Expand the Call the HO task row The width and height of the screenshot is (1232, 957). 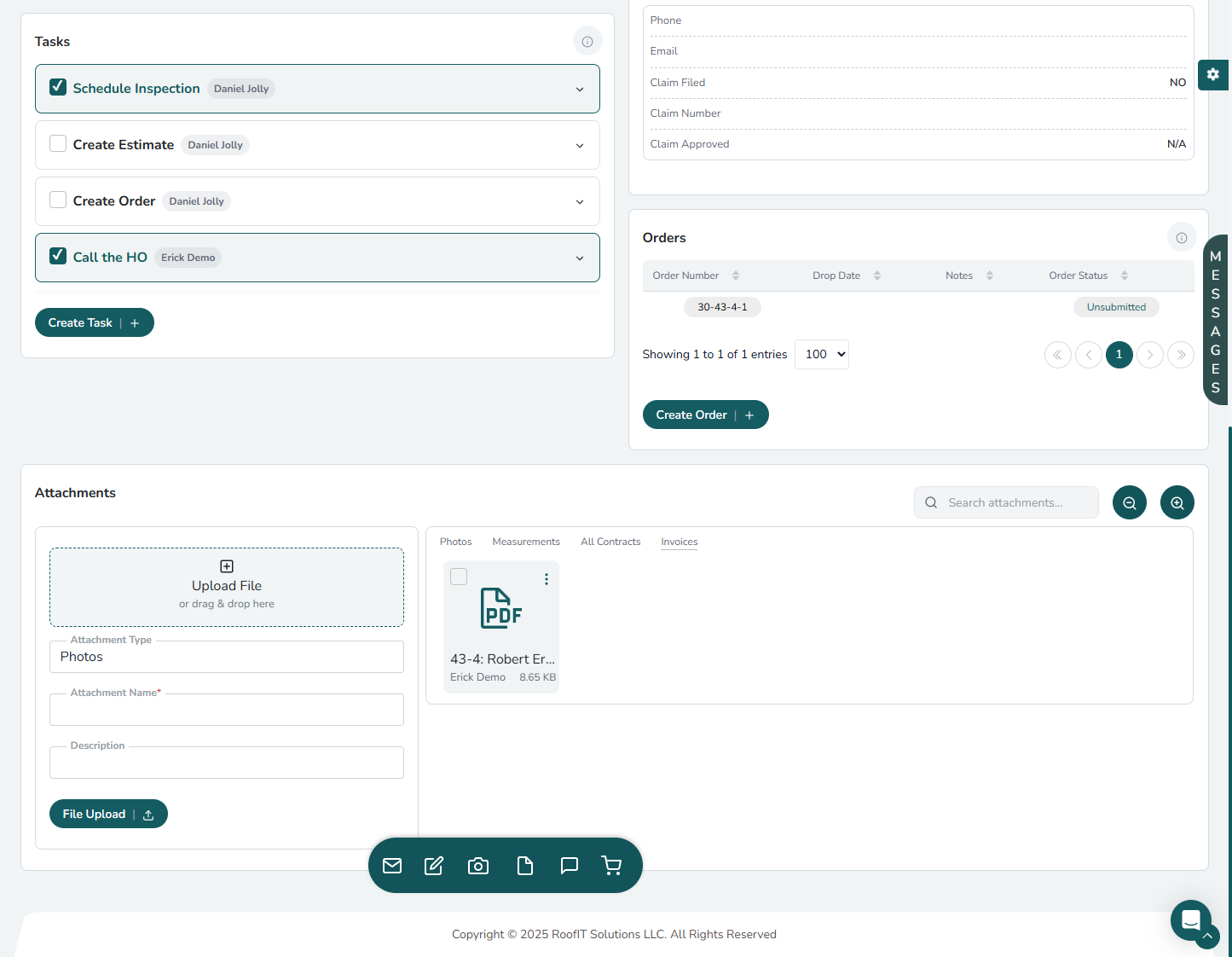click(580, 258)
